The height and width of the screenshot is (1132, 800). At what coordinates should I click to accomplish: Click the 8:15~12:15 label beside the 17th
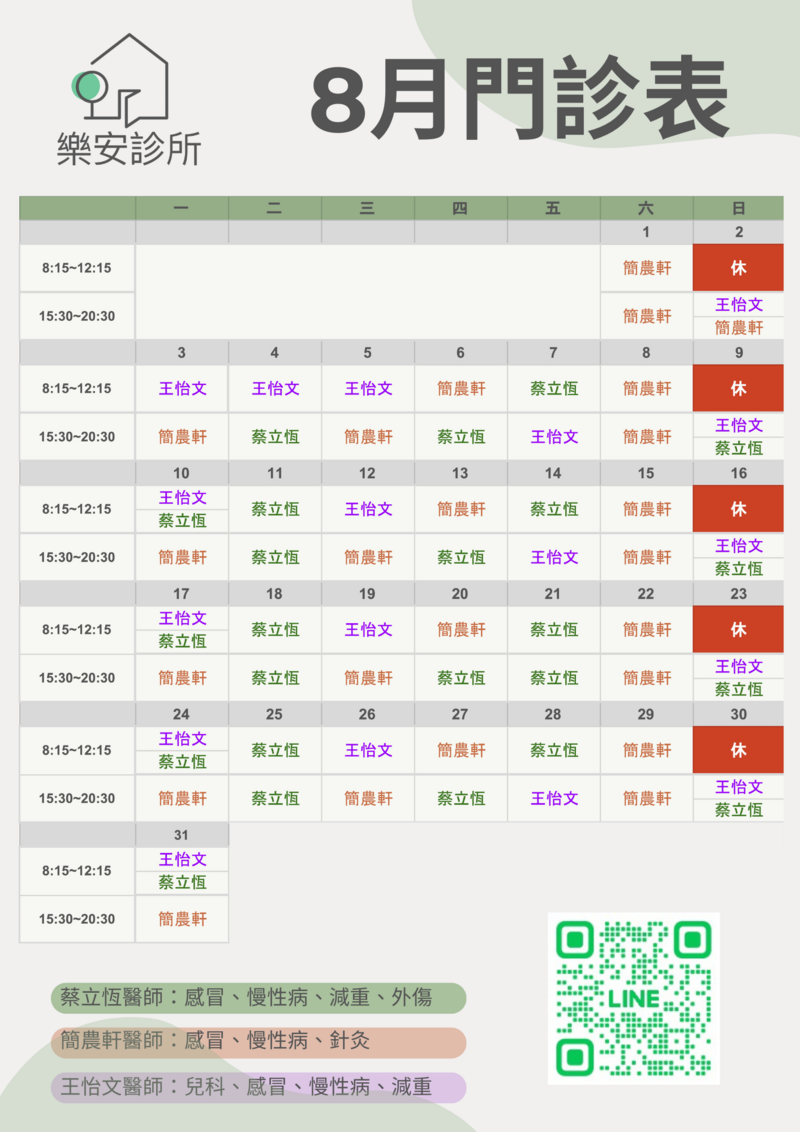(x=77, y=630)
